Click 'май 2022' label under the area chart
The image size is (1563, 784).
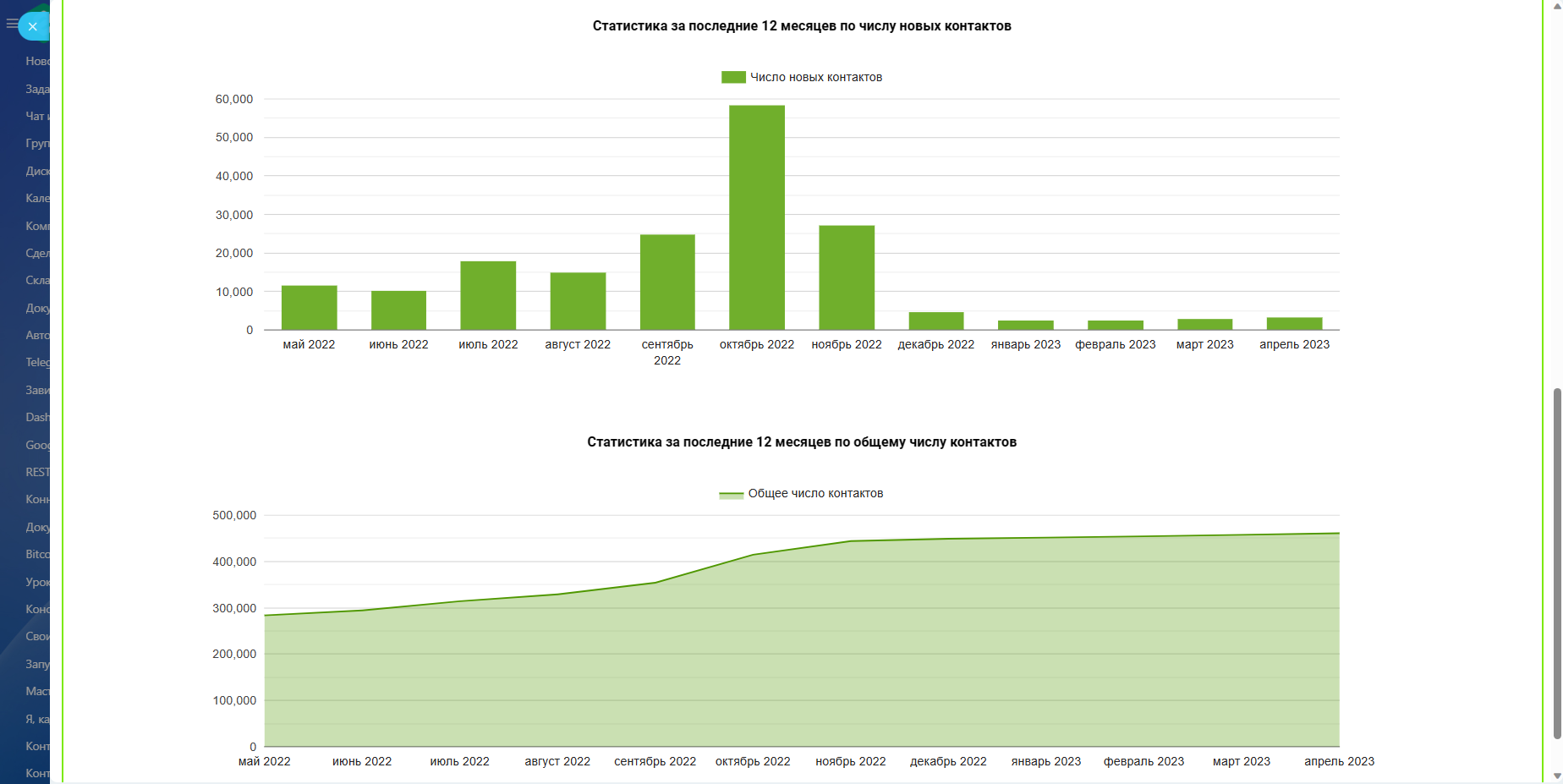click(x=265, y=761)
